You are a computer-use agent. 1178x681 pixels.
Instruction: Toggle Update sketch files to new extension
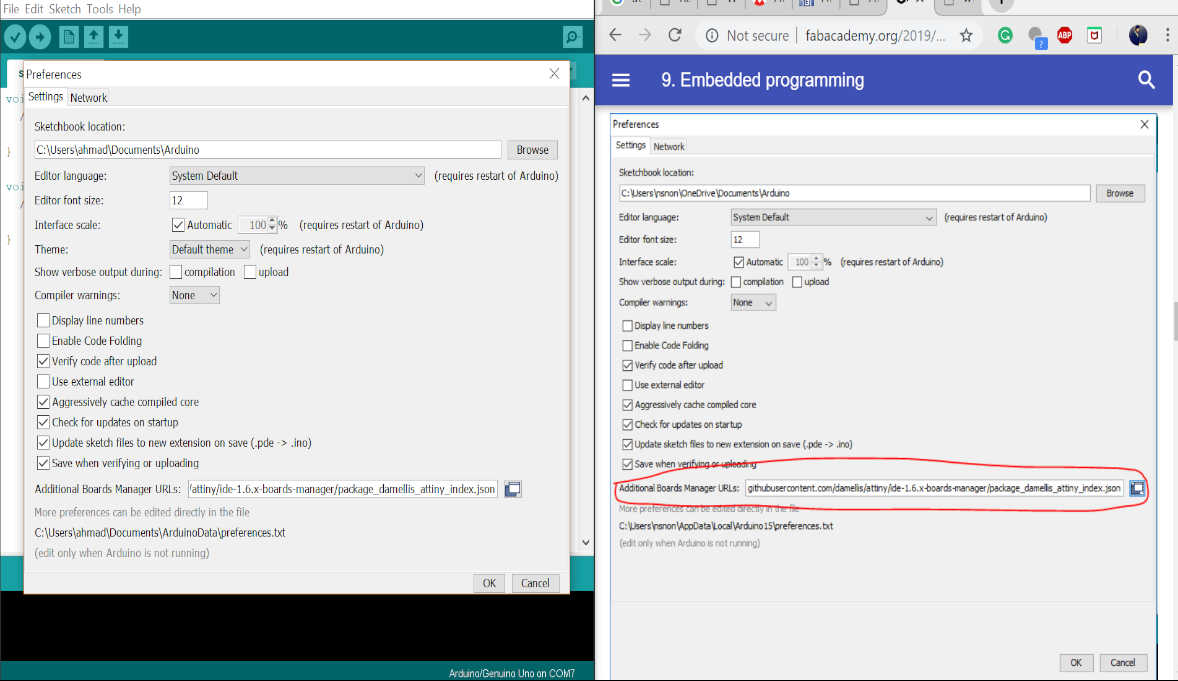(x=44, y=443)
